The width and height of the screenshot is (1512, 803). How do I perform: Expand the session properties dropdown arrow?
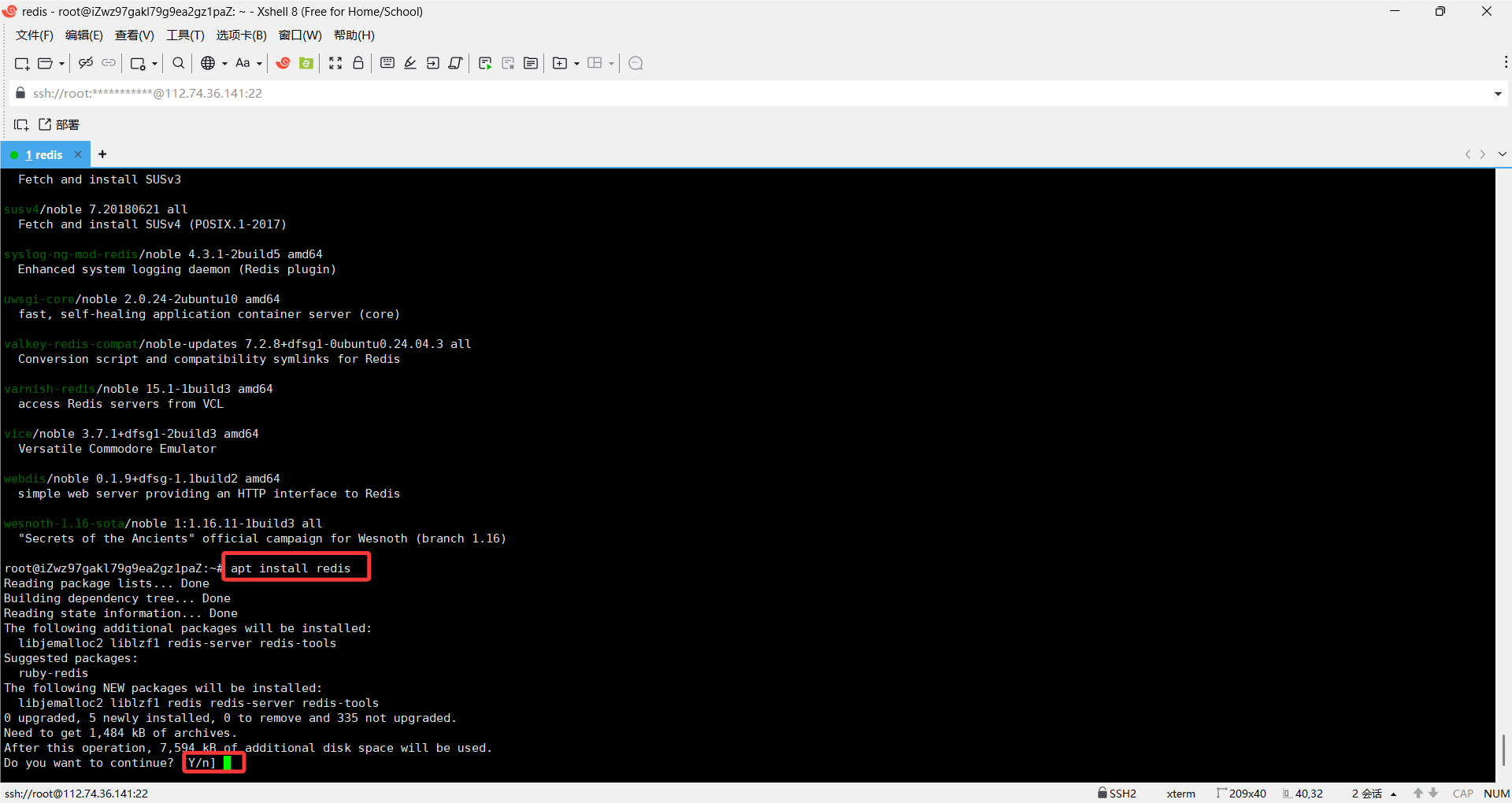154,64
